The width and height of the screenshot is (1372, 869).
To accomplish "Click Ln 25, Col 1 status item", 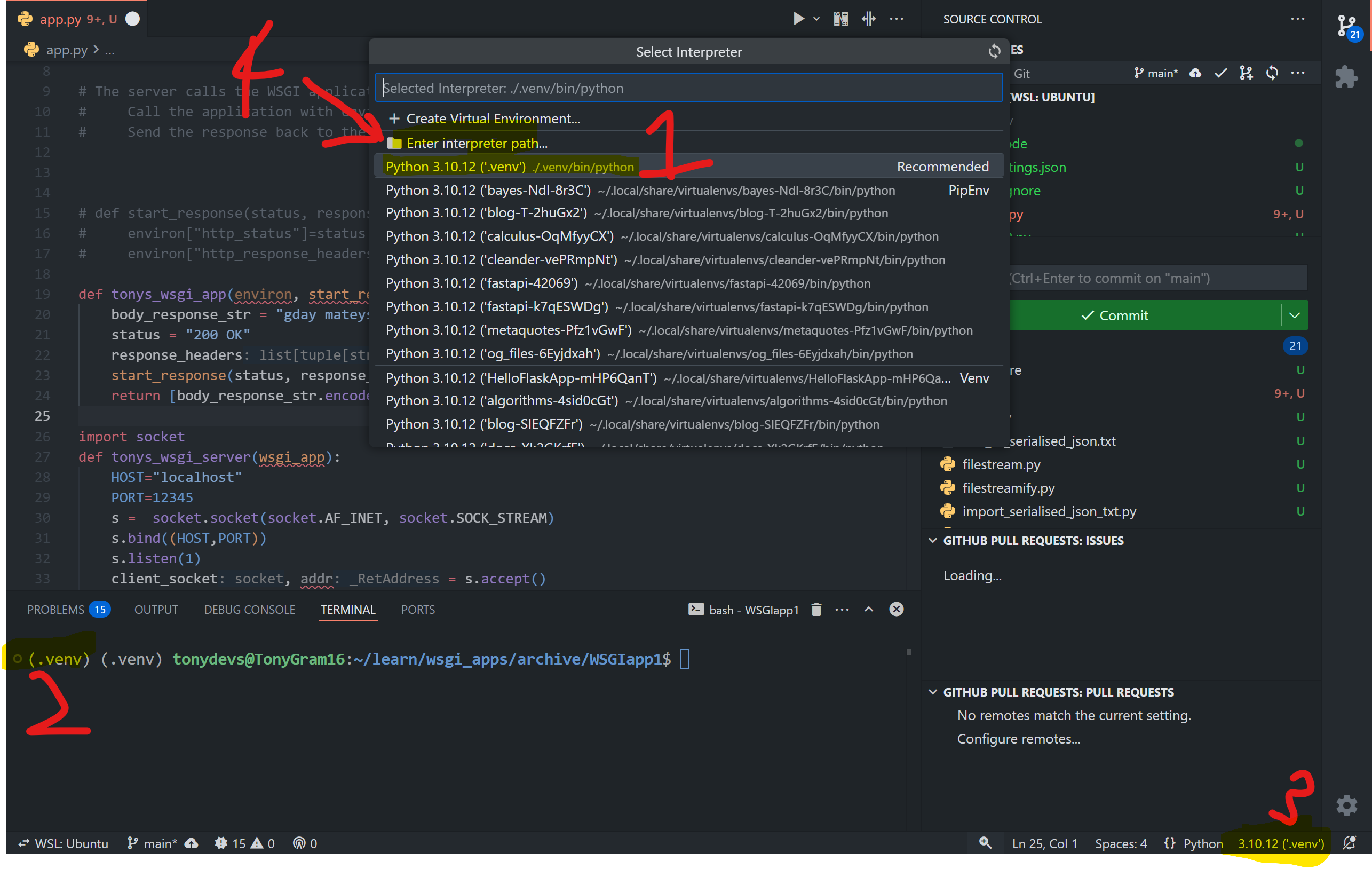I will (1044, 843).
